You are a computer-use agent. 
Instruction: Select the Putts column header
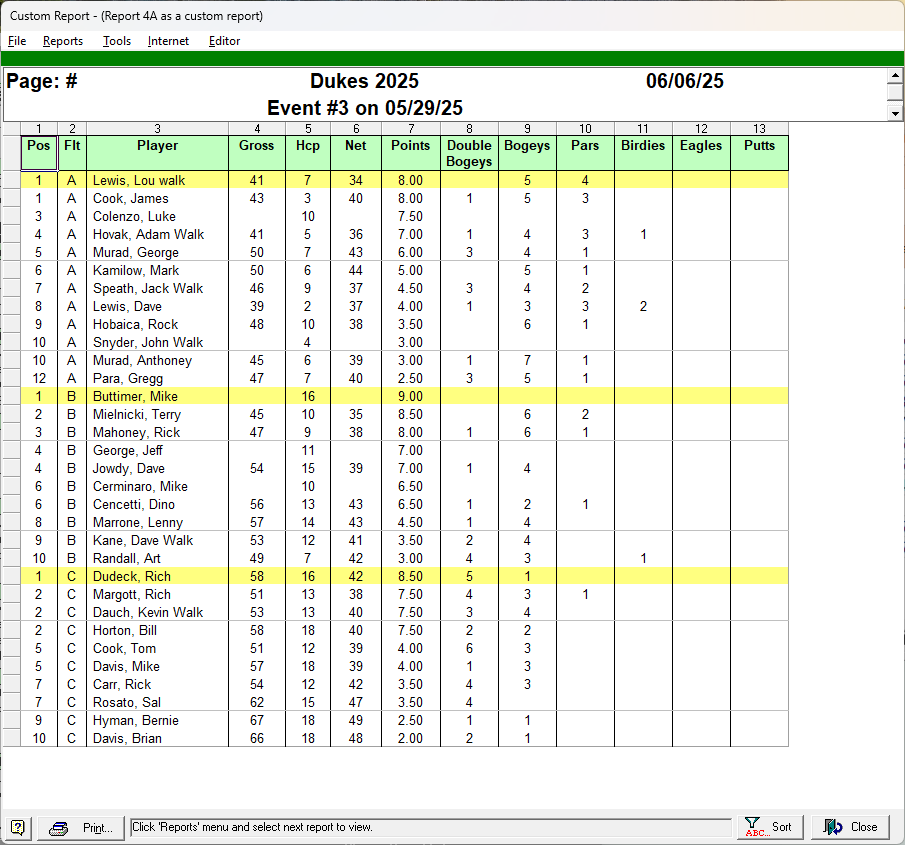click(759, 146)
